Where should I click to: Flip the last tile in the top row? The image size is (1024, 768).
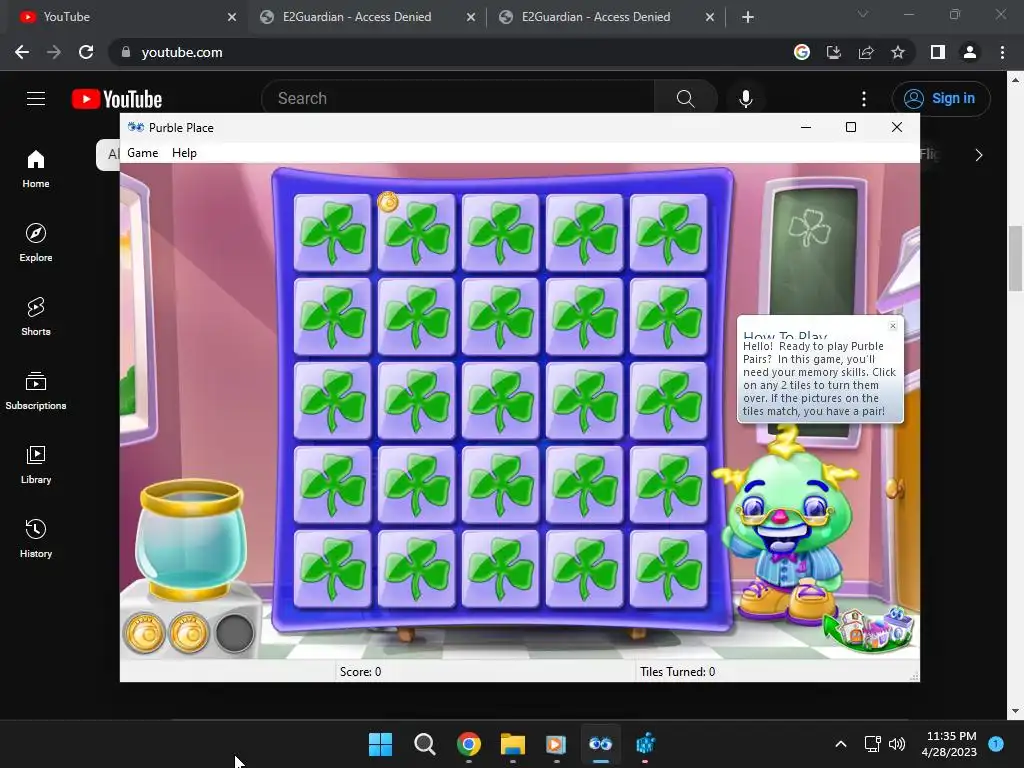coord(668,232)
